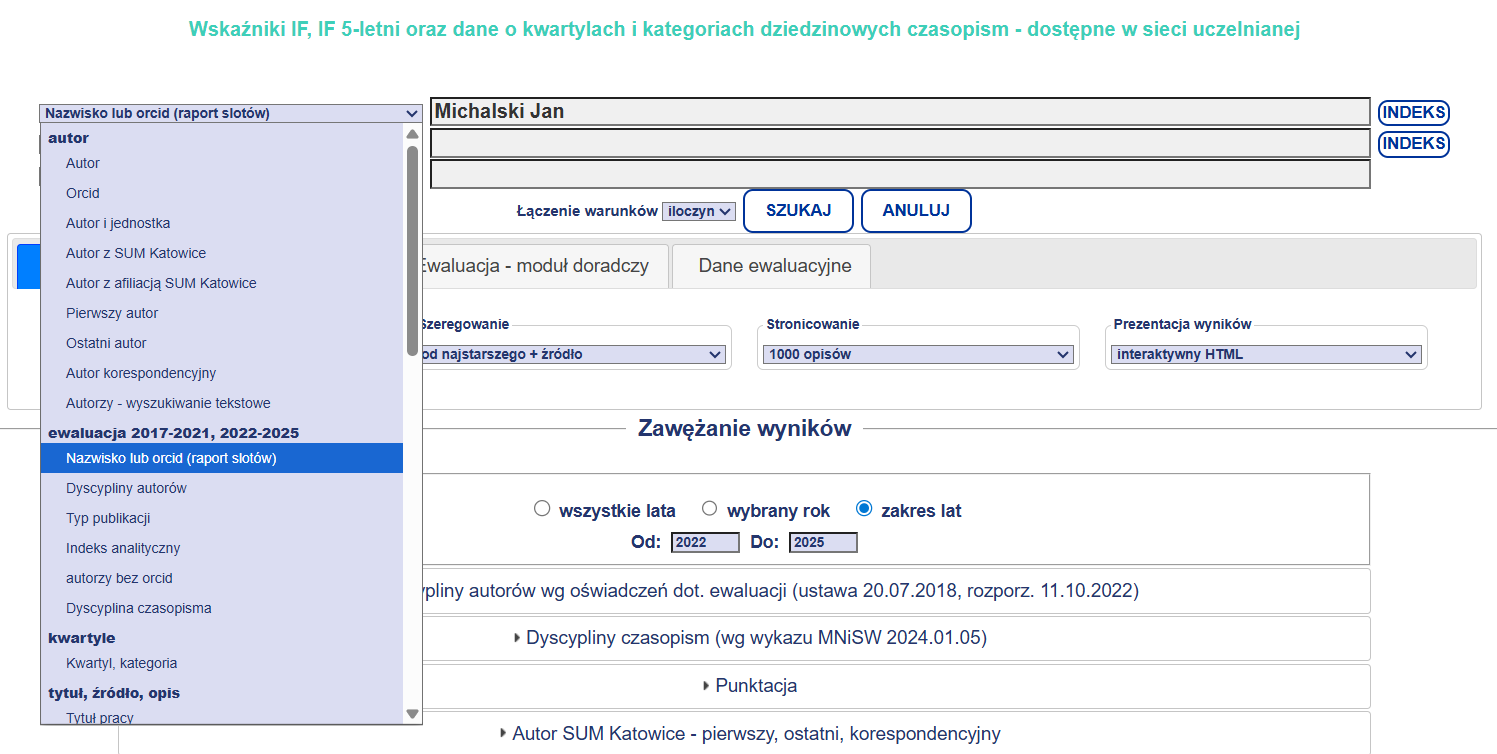The width and height of the screenshot is (1497, 754).
Task: Open the 'Łączenie warunków' iloczyn dropdown
Action: (x=699, y=211)
